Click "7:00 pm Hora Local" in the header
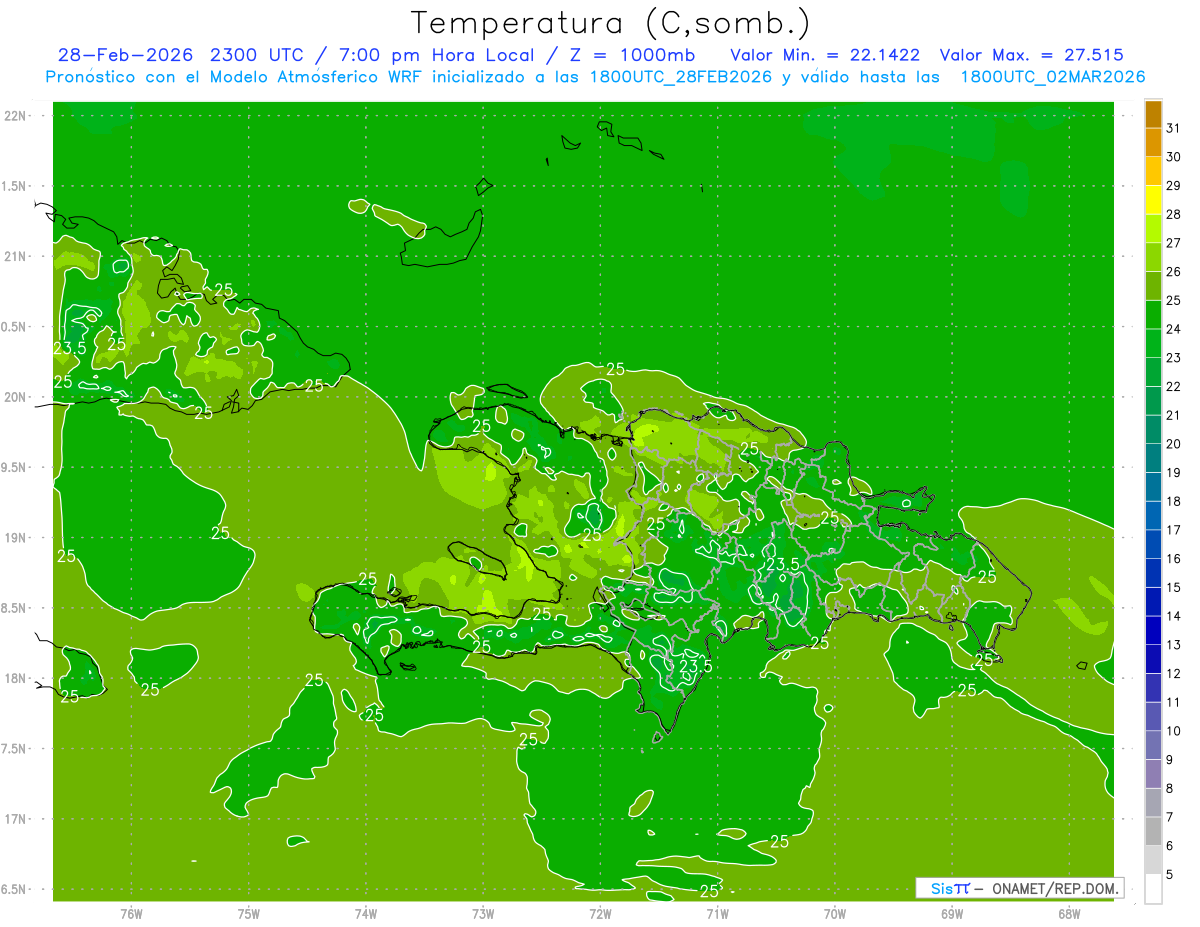The image size is (1200, 927). (x=434, y=55)
